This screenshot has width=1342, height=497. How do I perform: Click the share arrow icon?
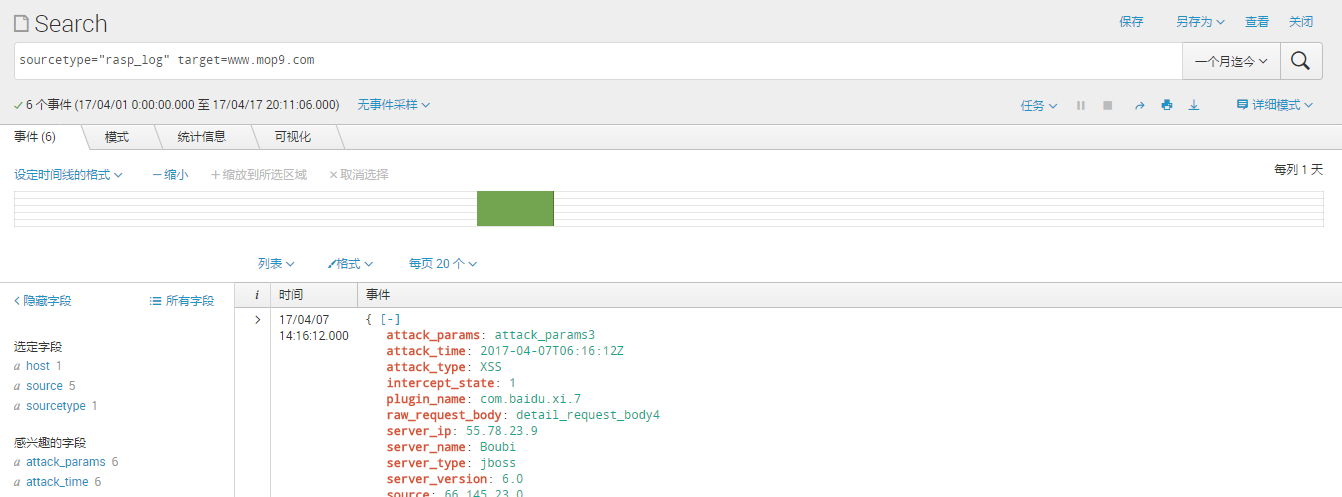click(1139, 105)
